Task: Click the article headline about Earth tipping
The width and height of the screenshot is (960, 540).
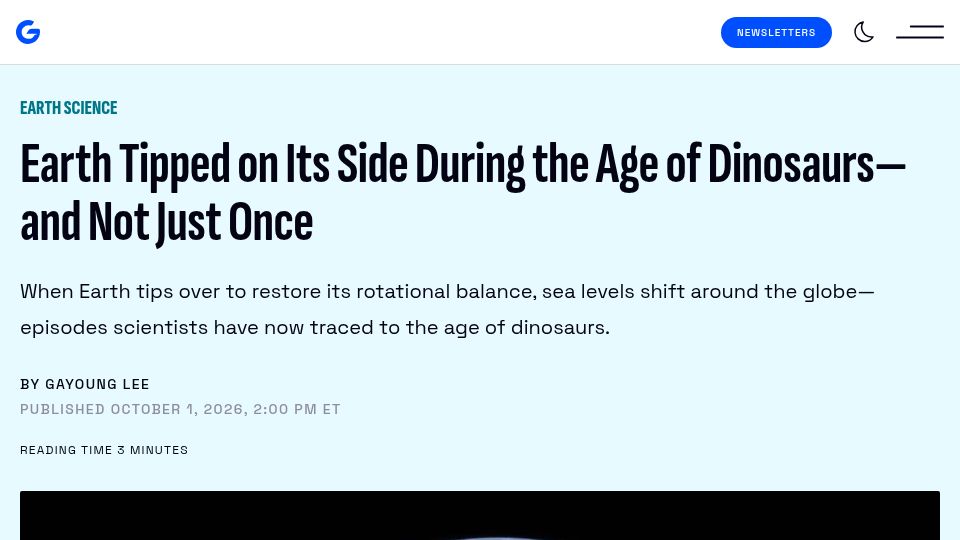Action: (x=463, y=192)
